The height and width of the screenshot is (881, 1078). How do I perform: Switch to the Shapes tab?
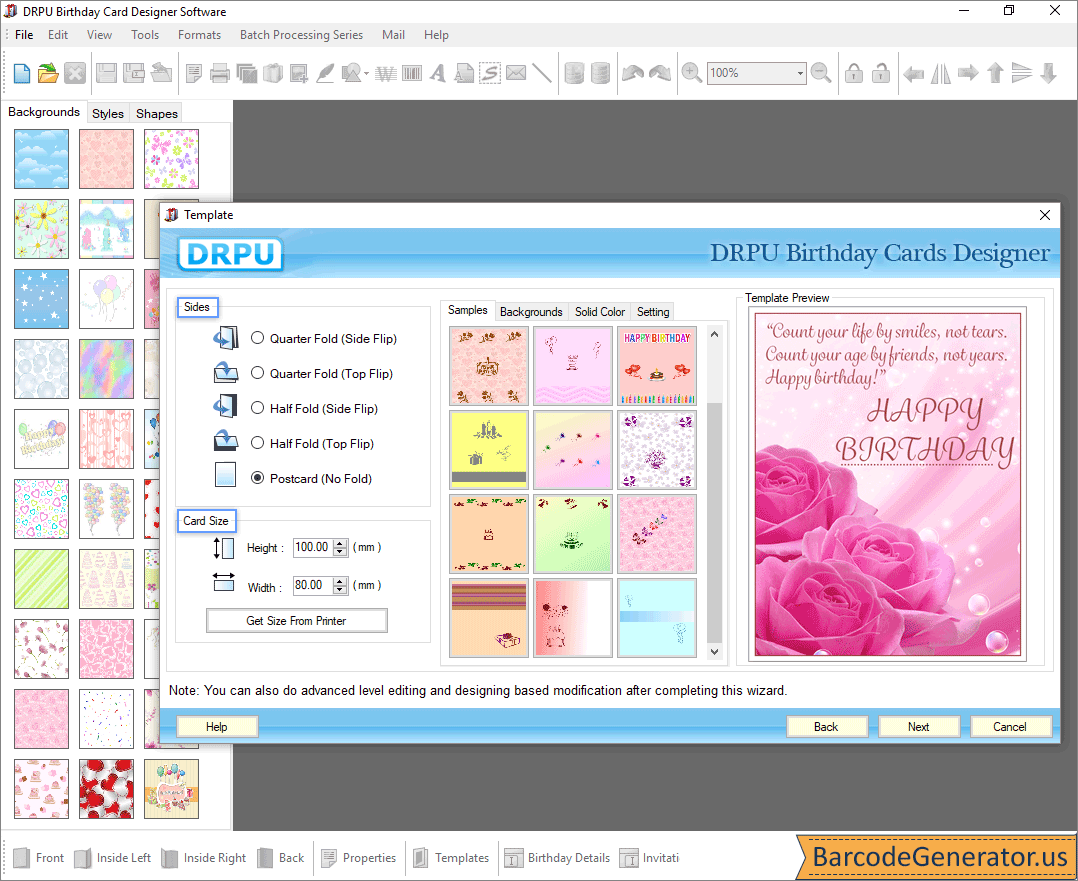pos(157,113)
